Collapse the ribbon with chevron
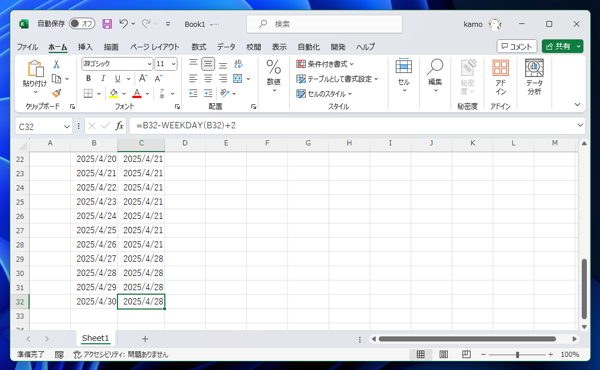Image resolution: width=600 pixels, height=370 pixels. tap(577, 104)
